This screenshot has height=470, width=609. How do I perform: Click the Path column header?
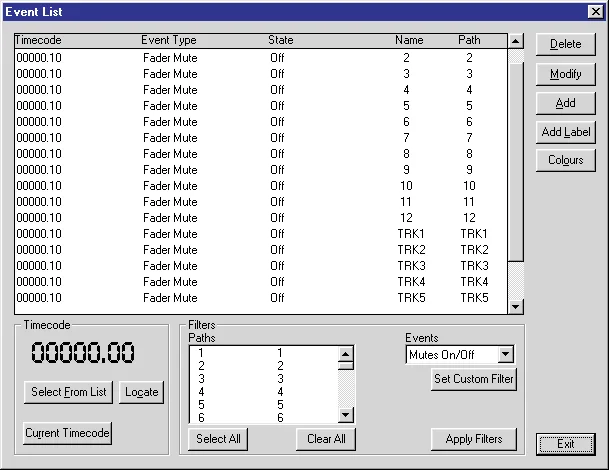coord(469,40)
